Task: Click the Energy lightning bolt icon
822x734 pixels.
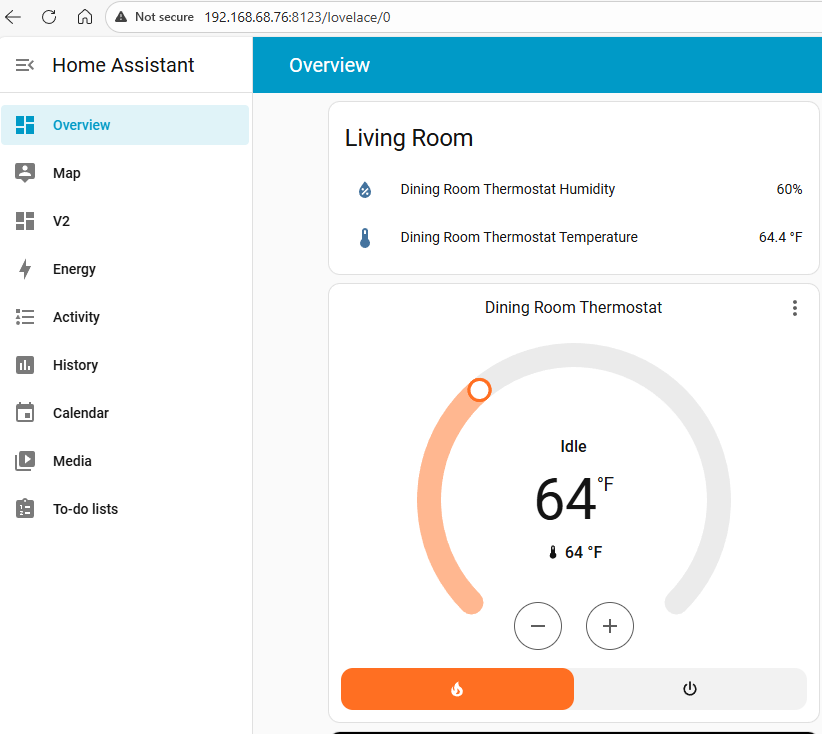Action: tap(25, 269)
